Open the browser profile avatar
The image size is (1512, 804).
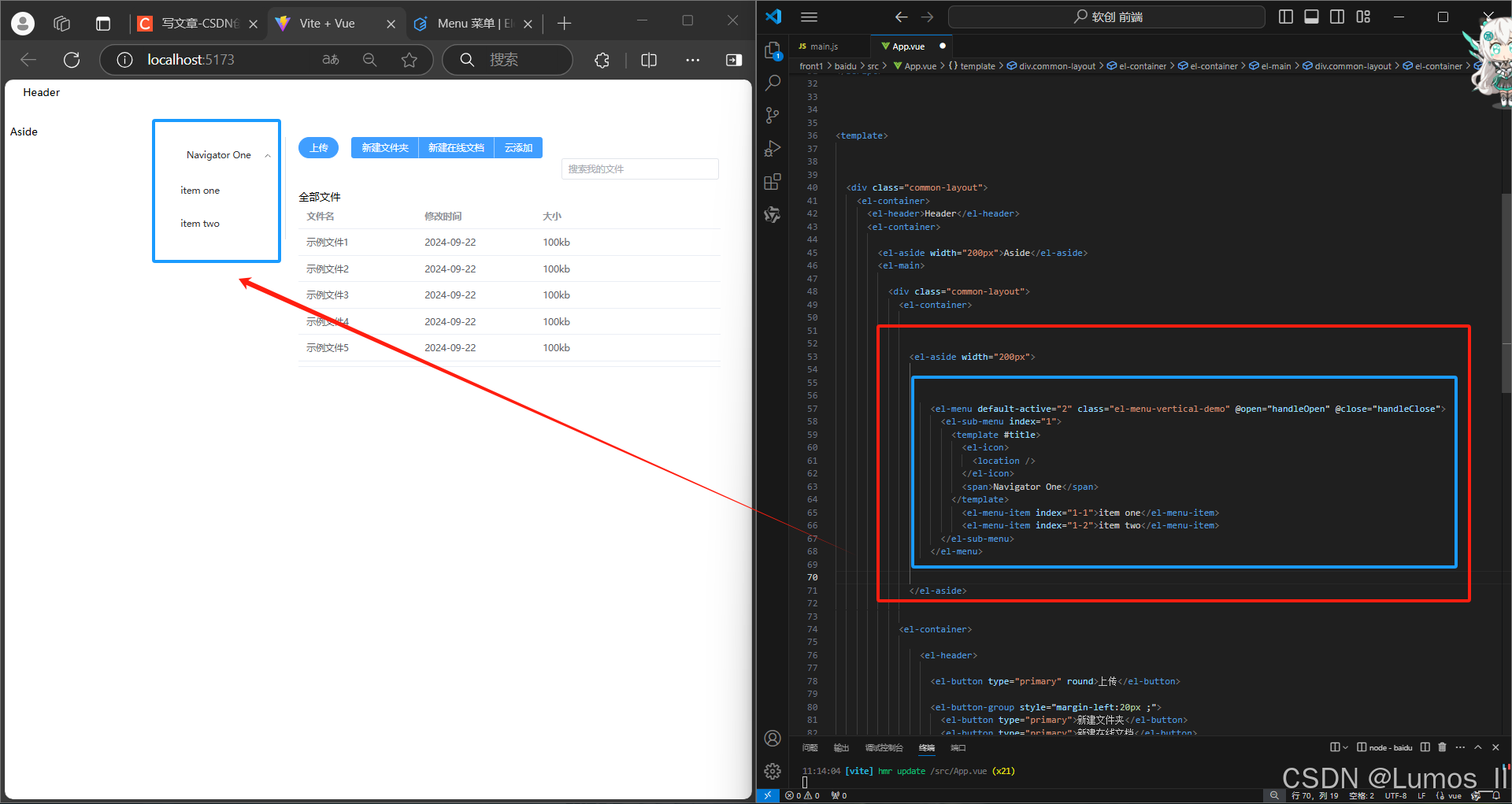pyautogui.click(x=23, y=24)
